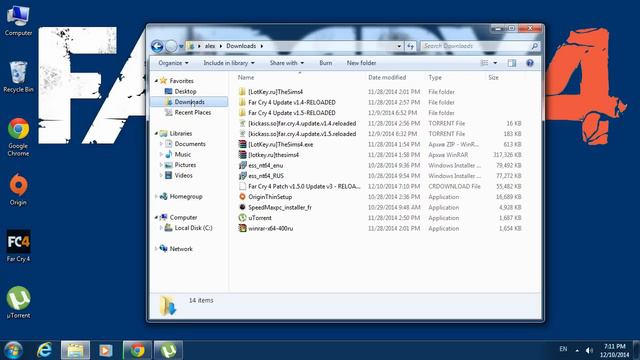The width and height of the screenshot is (640, 360).
Task: Expand the Network tree node
Action: click(156, 249)
